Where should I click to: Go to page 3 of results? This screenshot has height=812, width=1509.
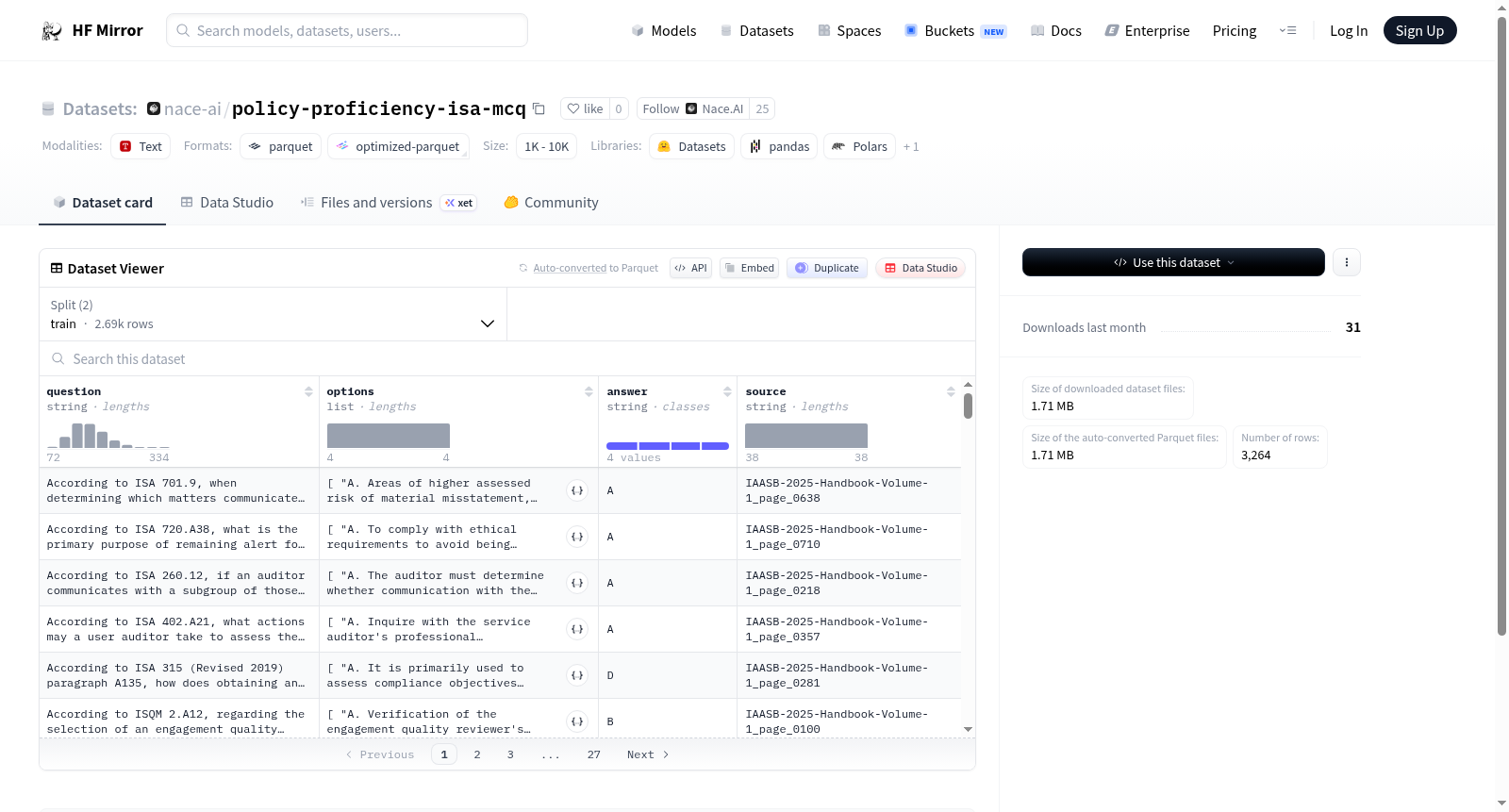coord(510,754)
